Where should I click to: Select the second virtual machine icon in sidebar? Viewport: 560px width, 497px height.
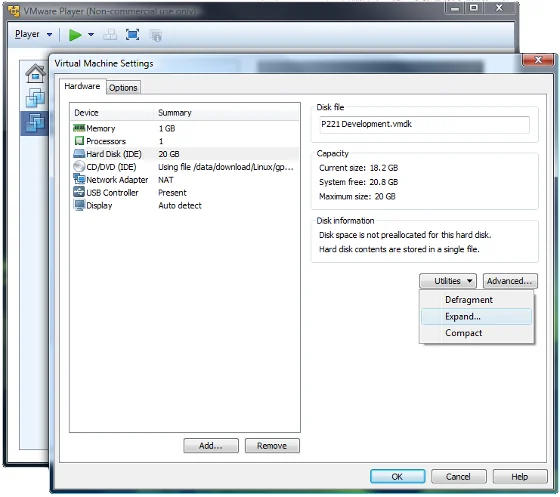point(35,98)
